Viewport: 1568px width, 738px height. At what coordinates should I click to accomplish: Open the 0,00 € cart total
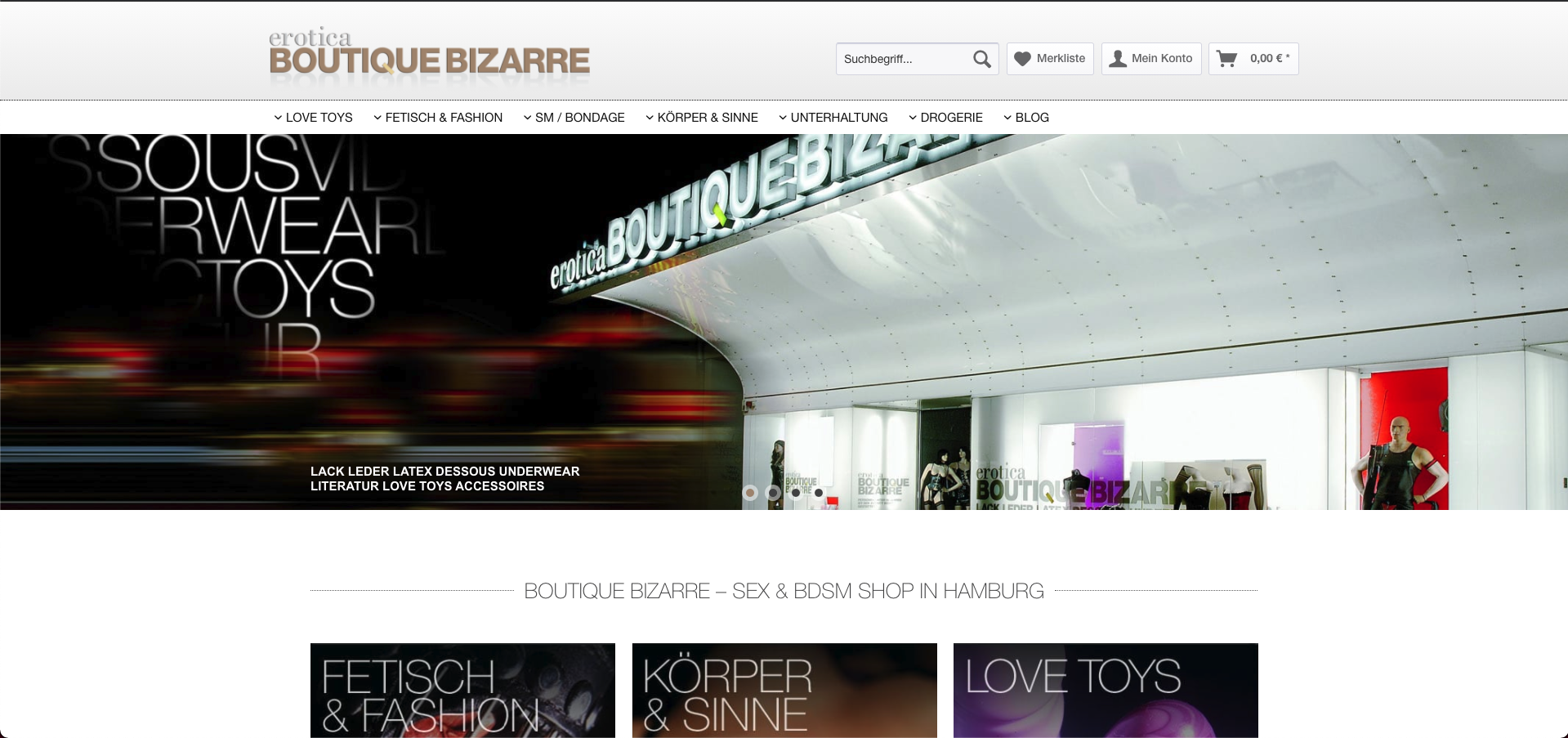coord(1253,59)
